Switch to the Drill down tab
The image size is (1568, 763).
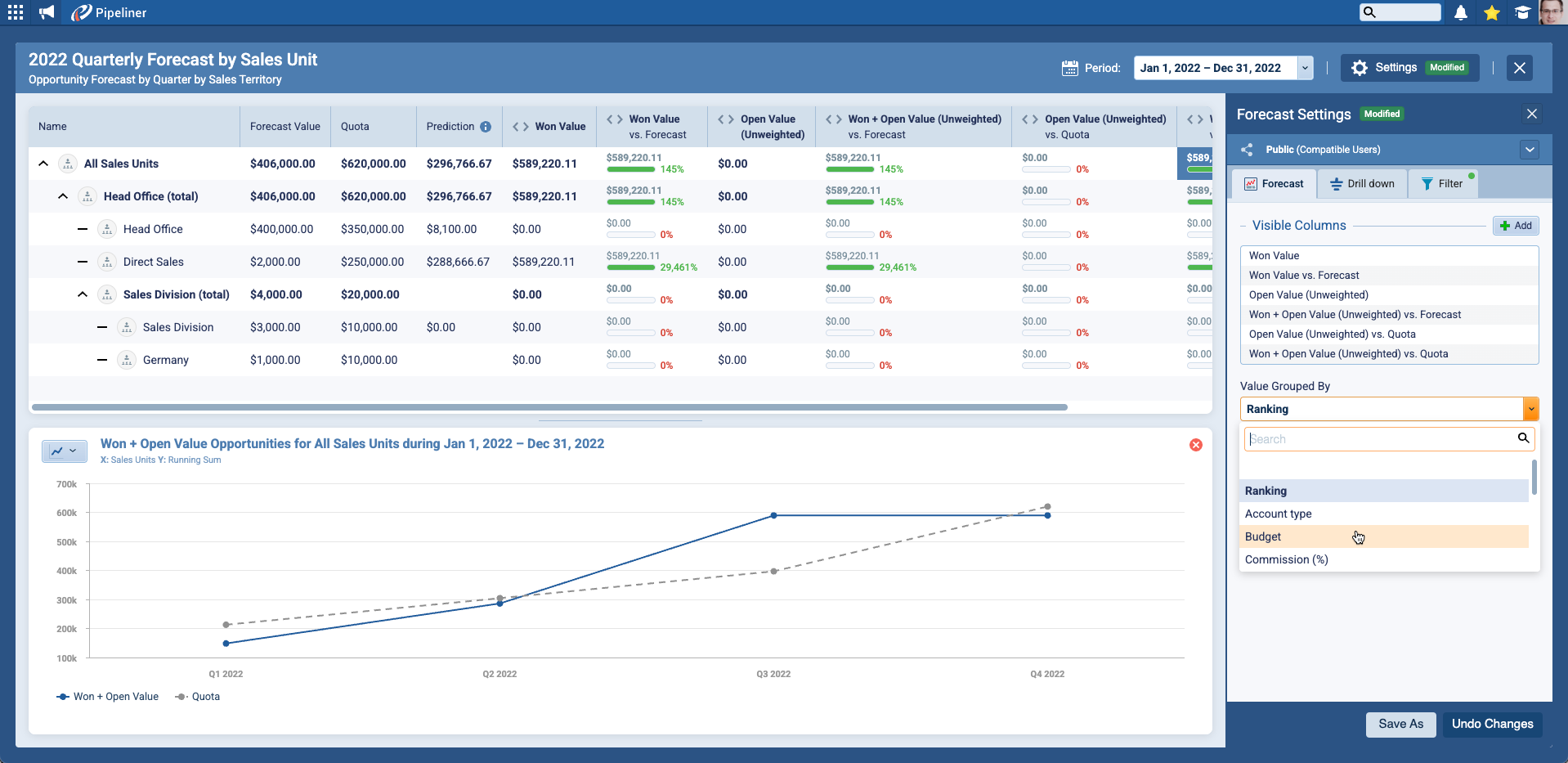[1362, 184]
